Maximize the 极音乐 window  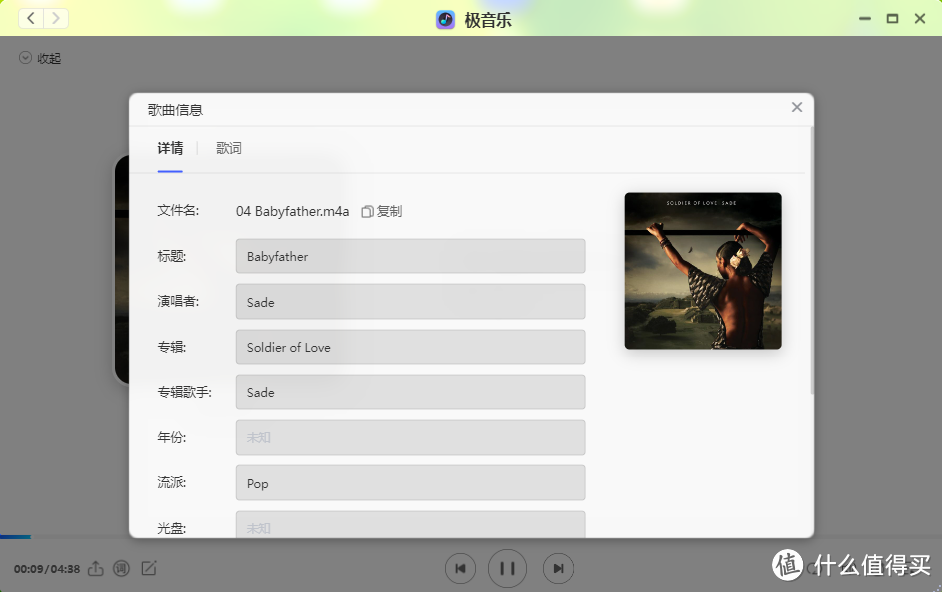coord(893,19)
